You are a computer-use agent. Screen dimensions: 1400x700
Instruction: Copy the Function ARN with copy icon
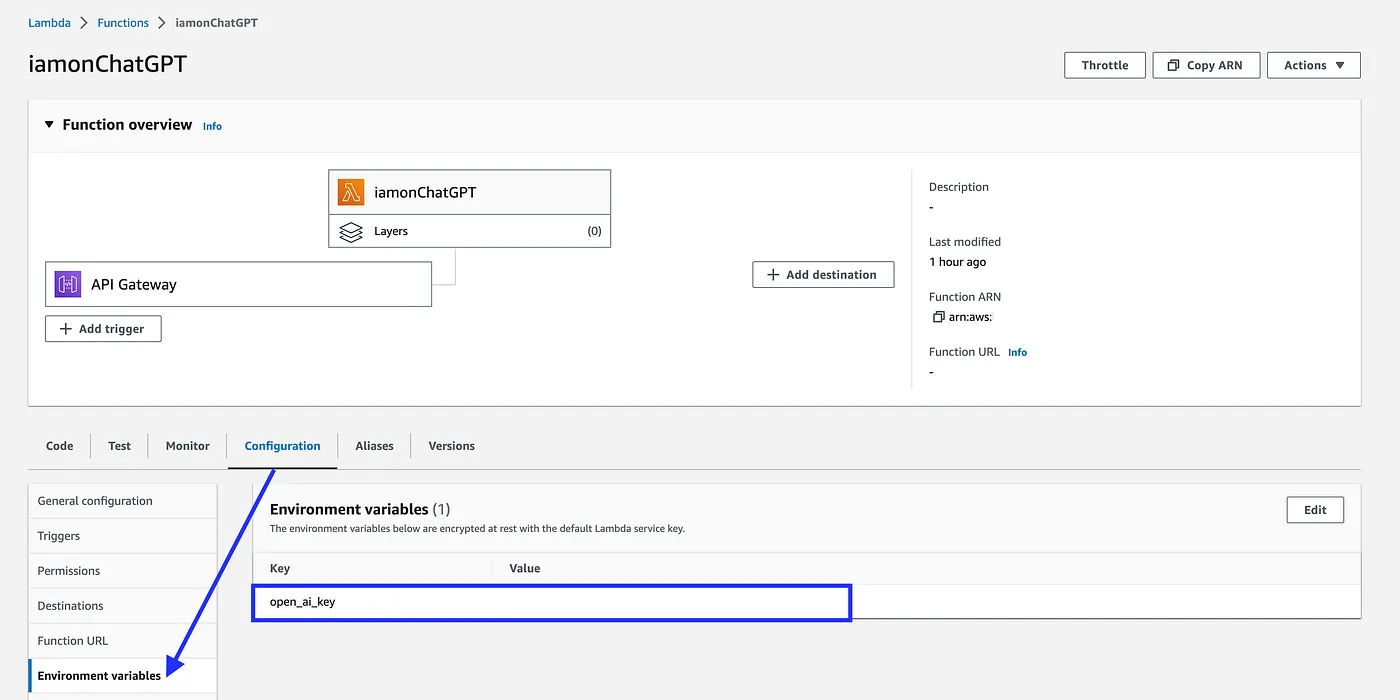click(938, 317)
